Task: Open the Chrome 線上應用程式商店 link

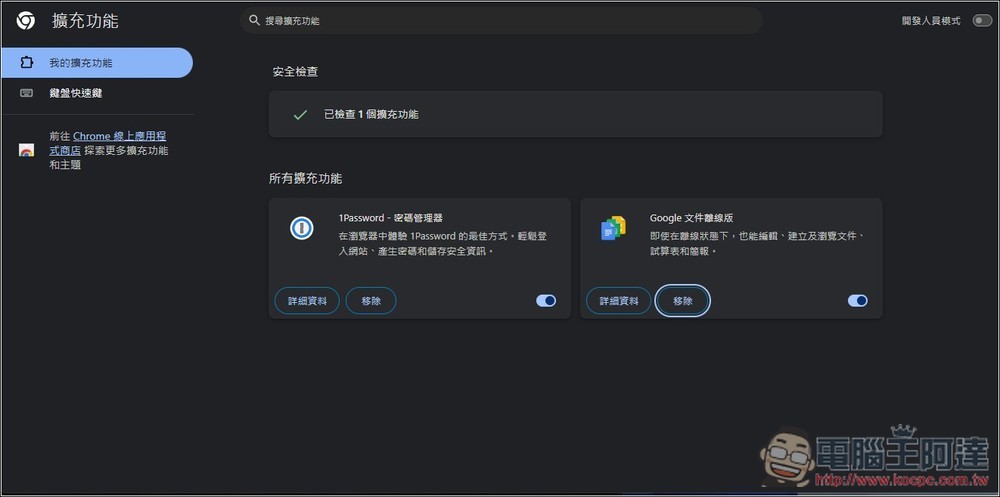Action: (x=108, y=144)
